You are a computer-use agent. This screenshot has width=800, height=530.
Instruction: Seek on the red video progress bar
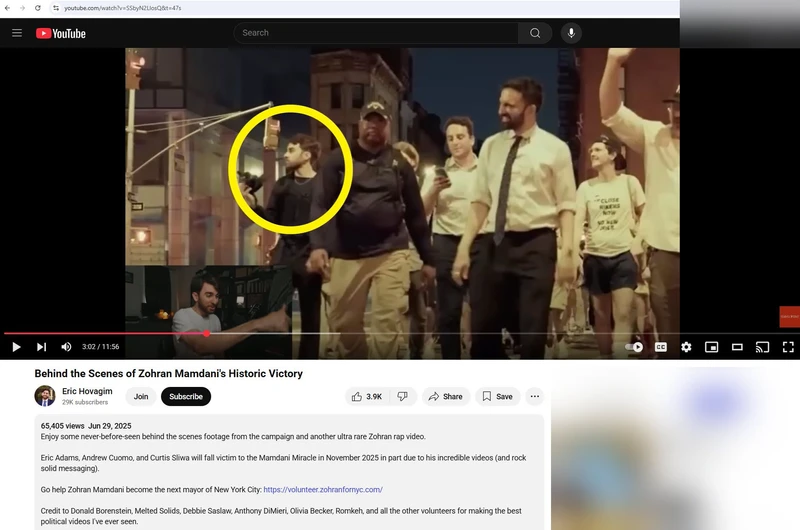[x=300, y=333]
